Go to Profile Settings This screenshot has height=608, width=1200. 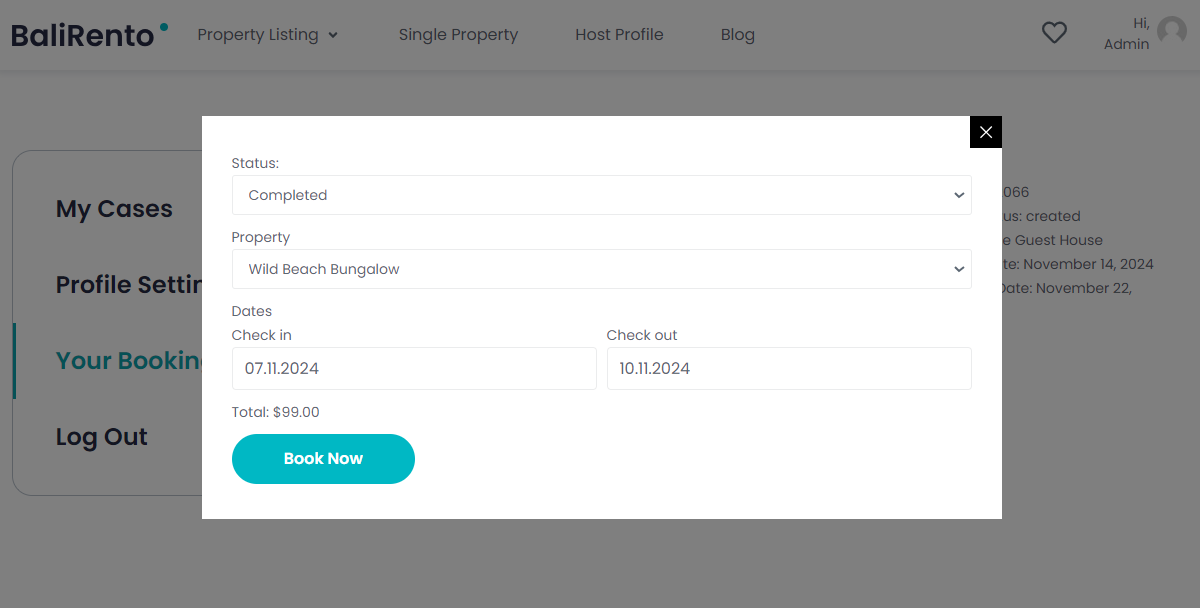[x=130, y=285]
